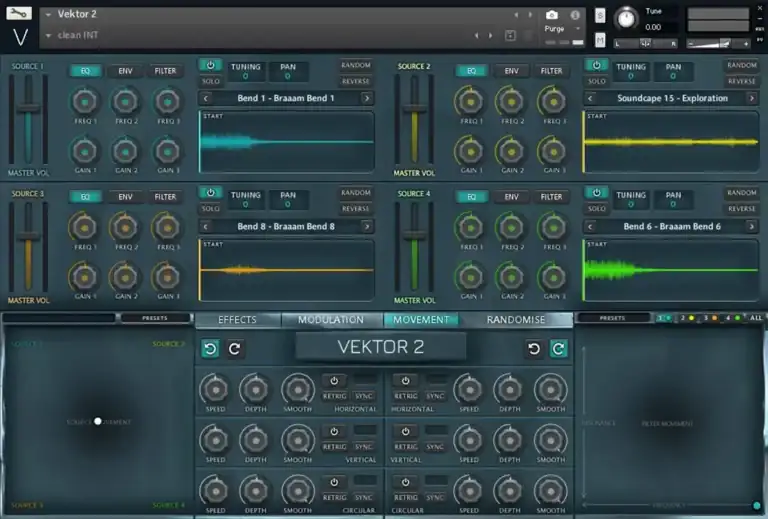This screenshot has height=519, width=768.
Task: Click the Tune knob in header
Action: pos(626,19)
